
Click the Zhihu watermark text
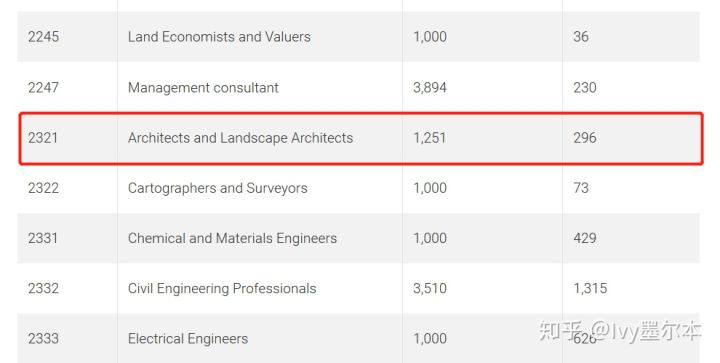(x=620, y=331)
